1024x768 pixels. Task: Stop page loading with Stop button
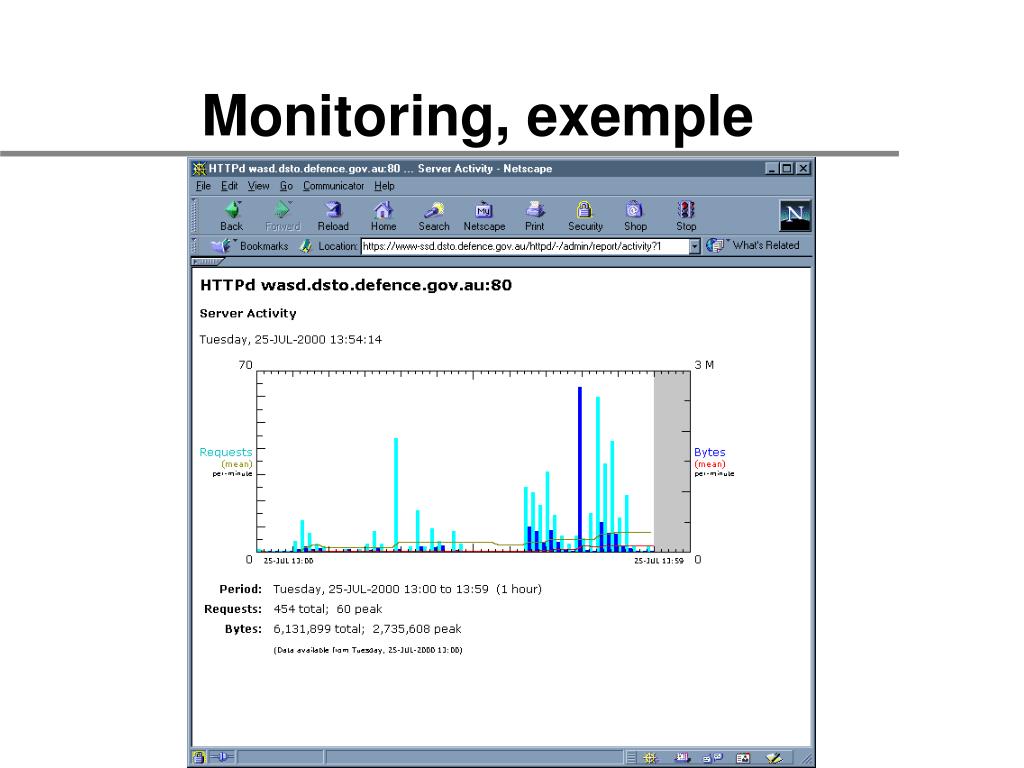[686, 216]
